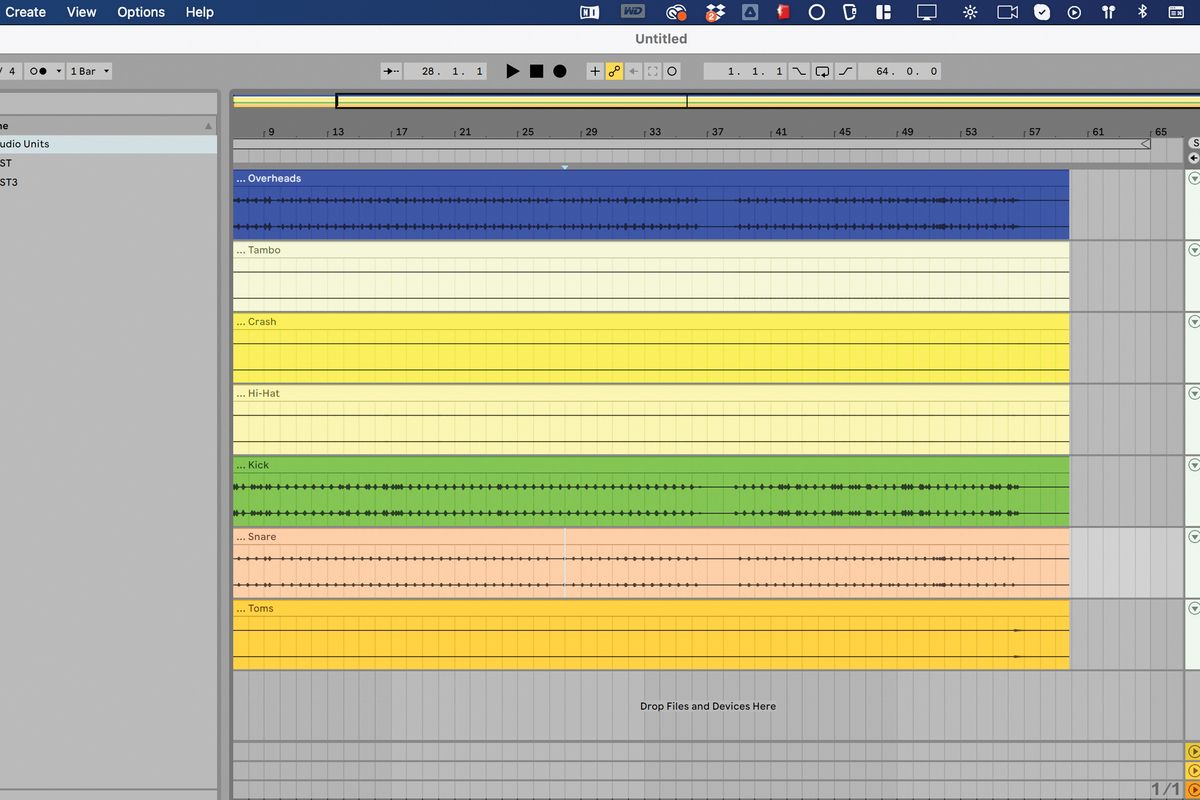Open the metronome settings dropdown arrow
Viewport: 1200px width, 800px height.
pyautogui.click(x=58, y=70)
